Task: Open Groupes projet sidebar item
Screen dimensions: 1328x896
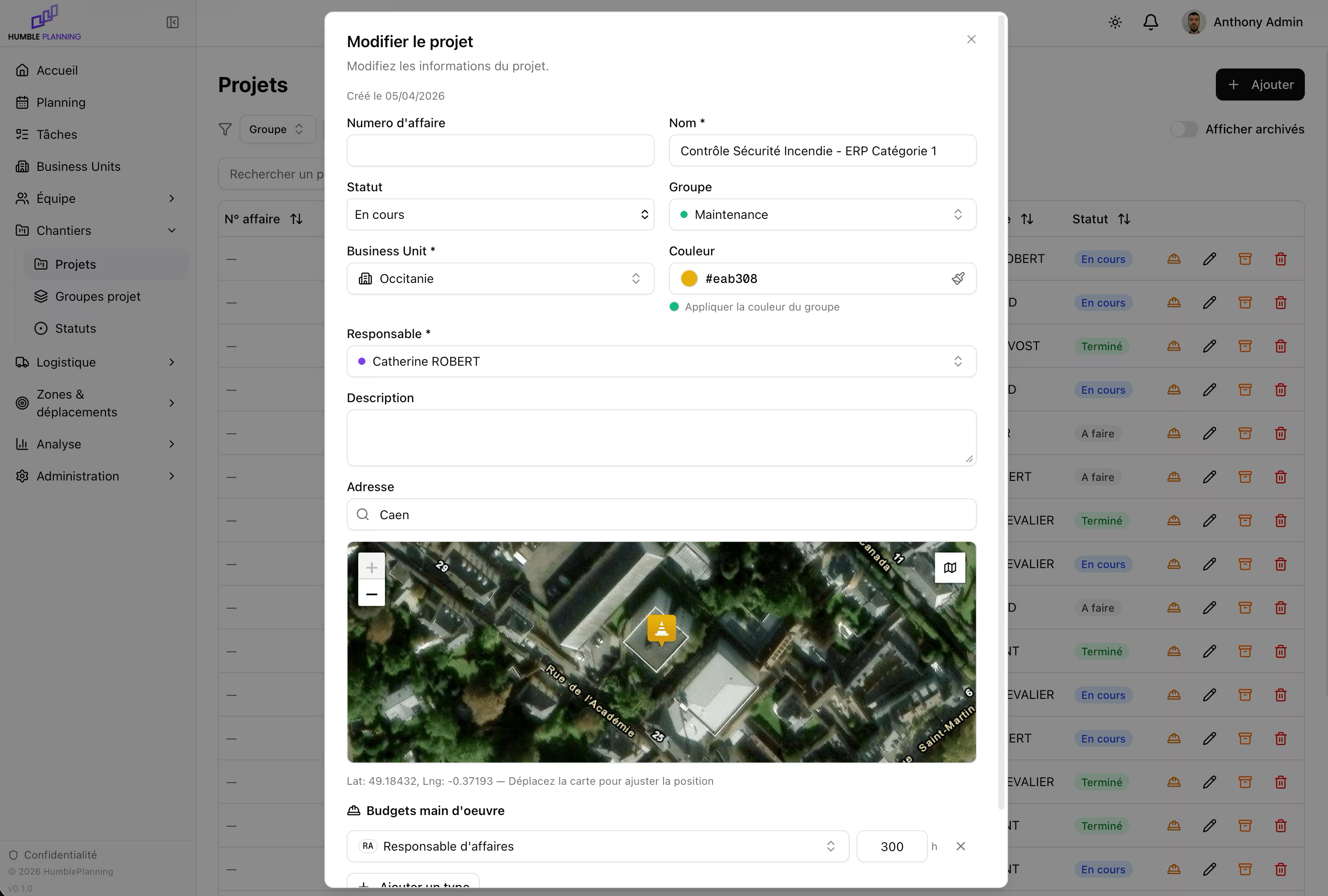Action: pyautogui.click(x=106, y=296)
